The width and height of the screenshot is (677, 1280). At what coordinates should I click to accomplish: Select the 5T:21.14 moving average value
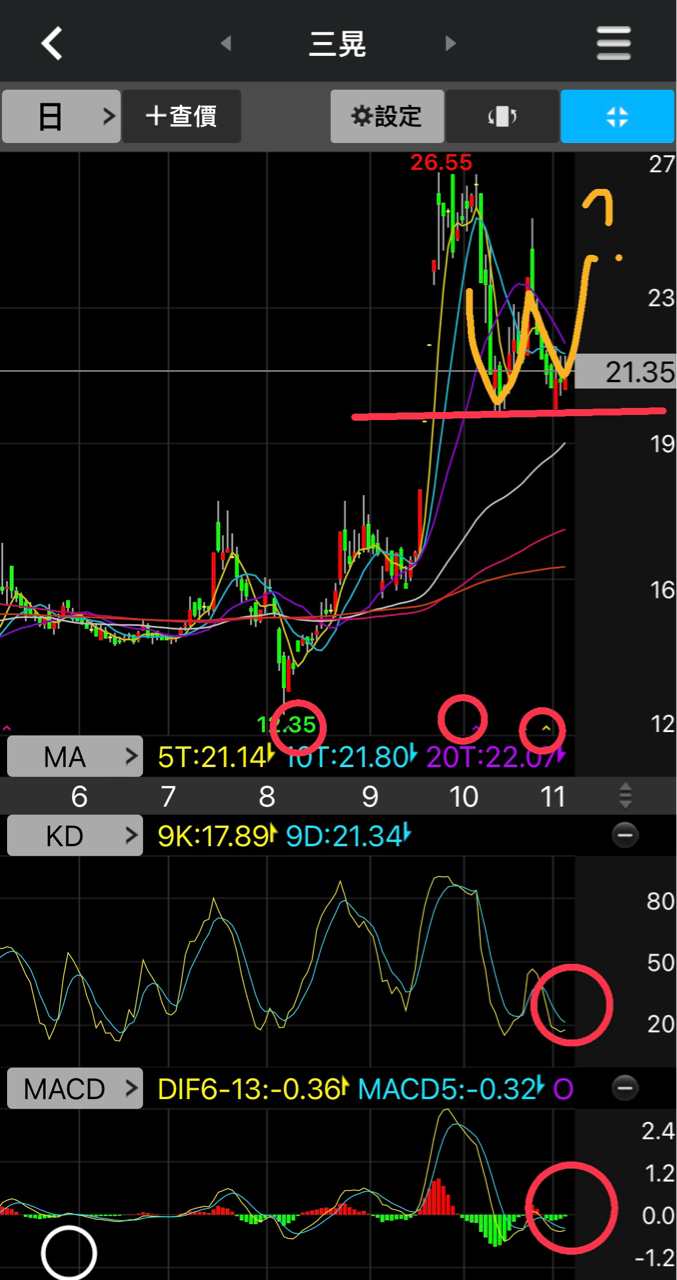(213, 757)
